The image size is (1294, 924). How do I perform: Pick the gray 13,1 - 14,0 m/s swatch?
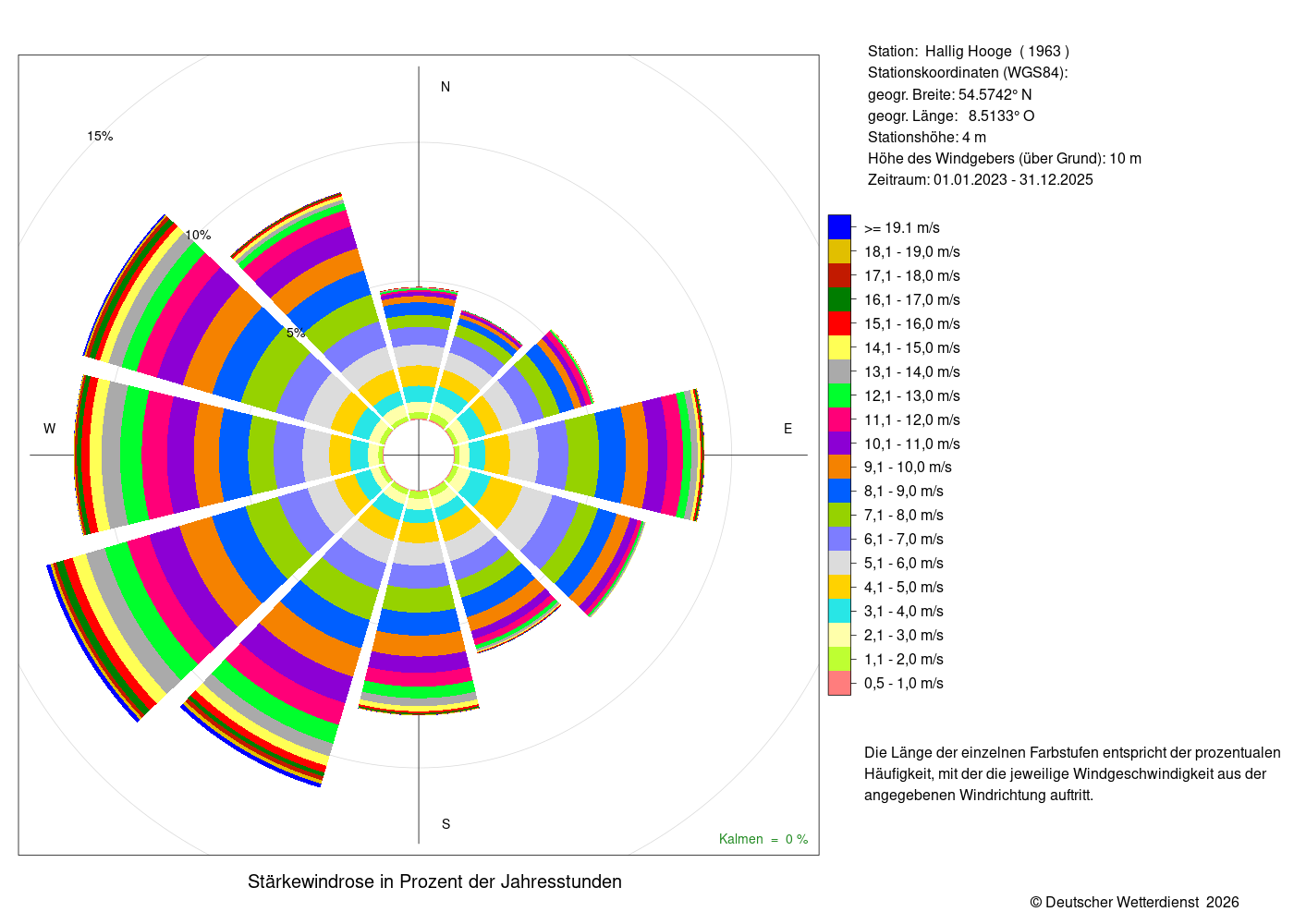tap(839, 371)
